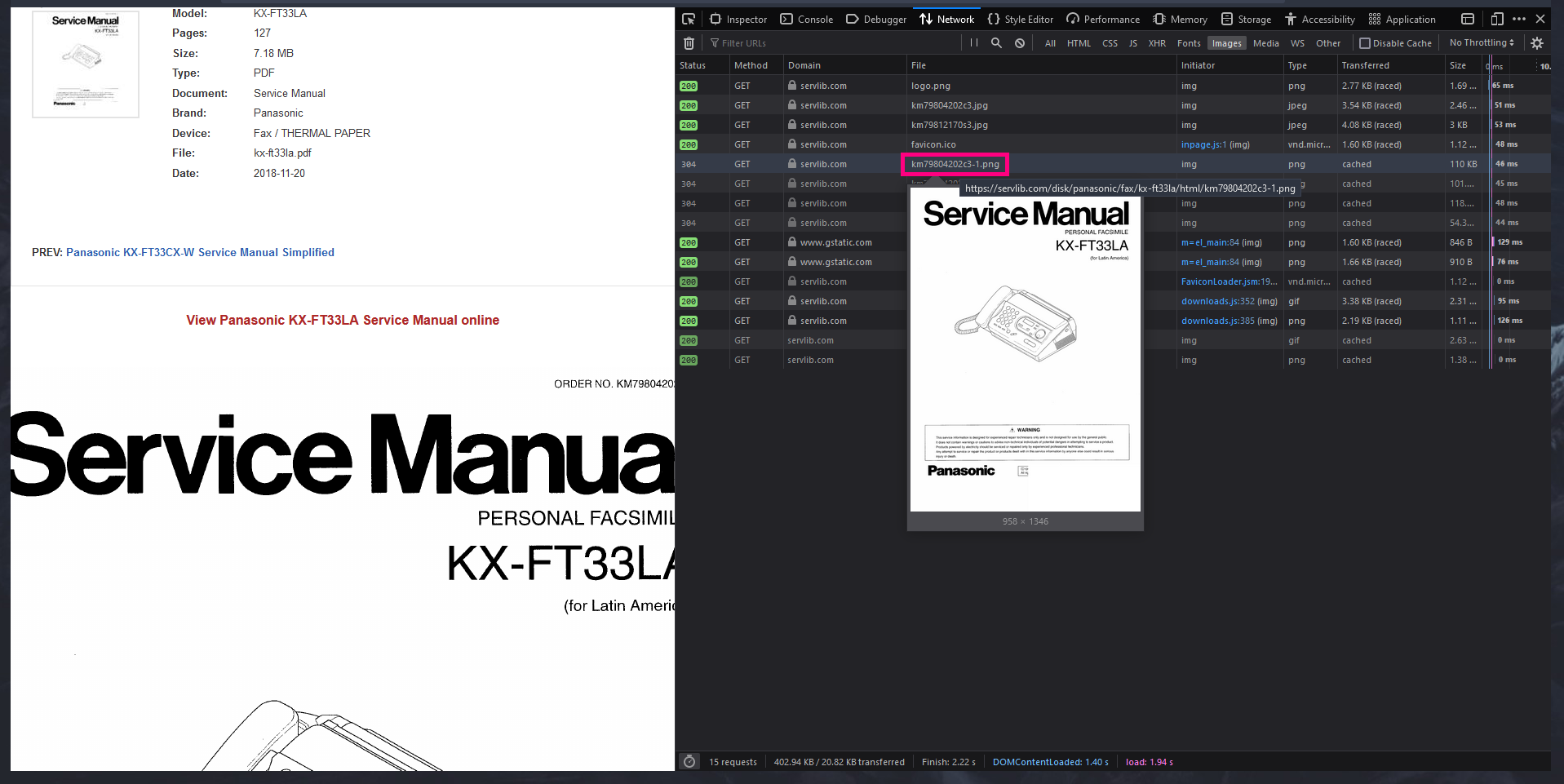
Task: Focus the Filter URLs input field
Action: point(832,43)
